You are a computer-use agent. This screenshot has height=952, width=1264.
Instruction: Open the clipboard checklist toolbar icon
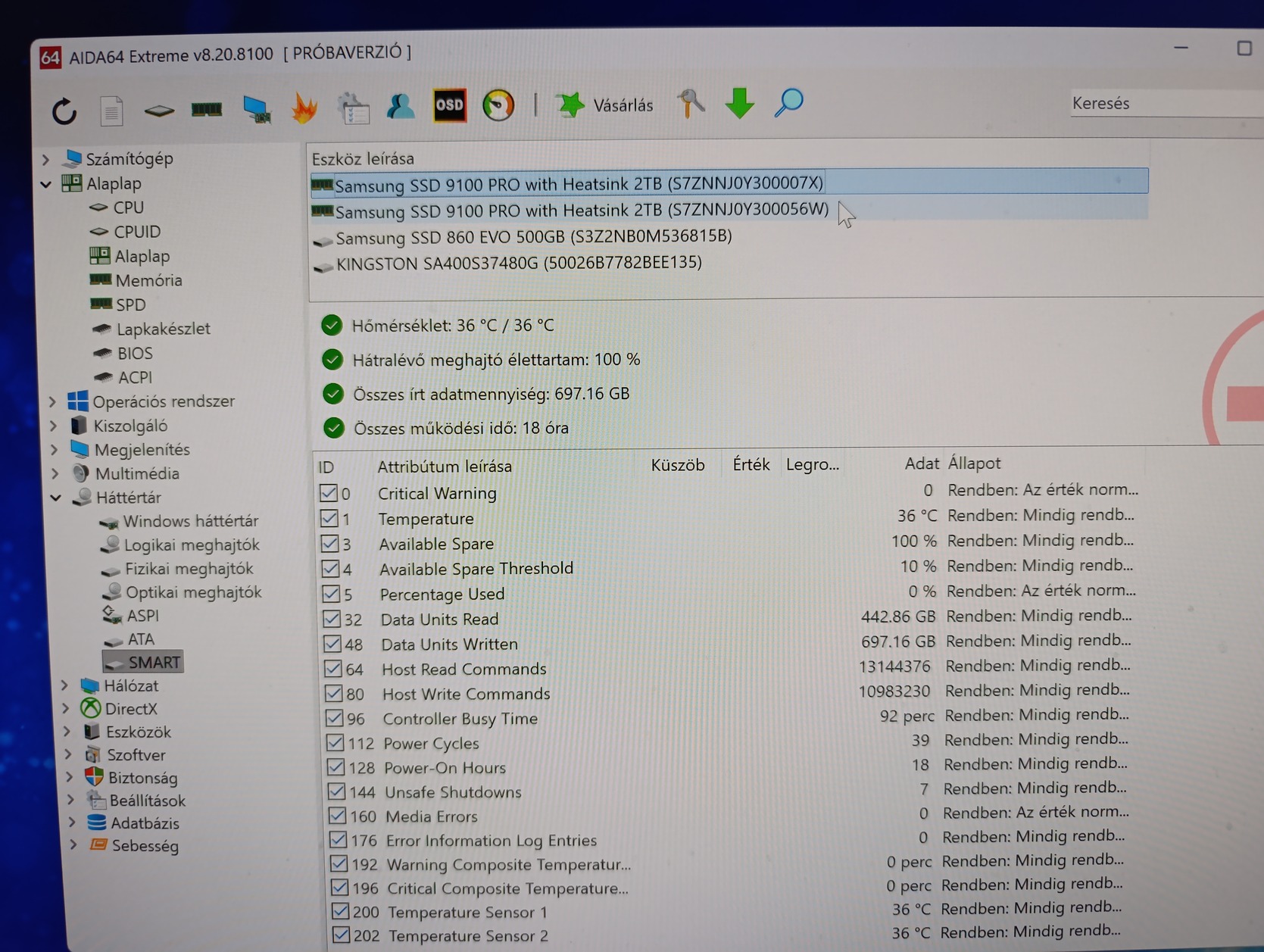pyautogui.click(x=353, y=108)
